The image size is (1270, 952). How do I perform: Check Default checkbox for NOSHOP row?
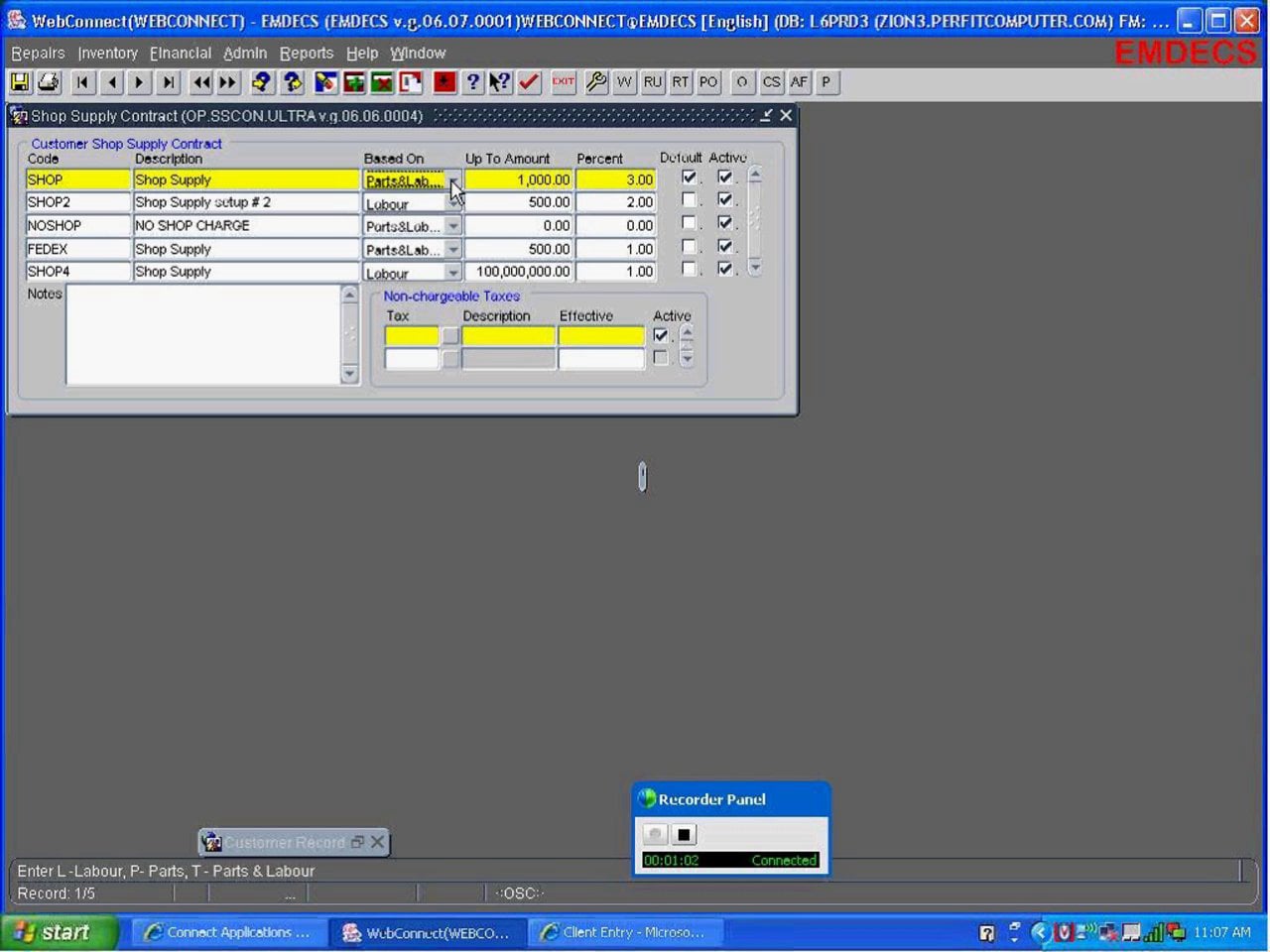tap(689, 223)
